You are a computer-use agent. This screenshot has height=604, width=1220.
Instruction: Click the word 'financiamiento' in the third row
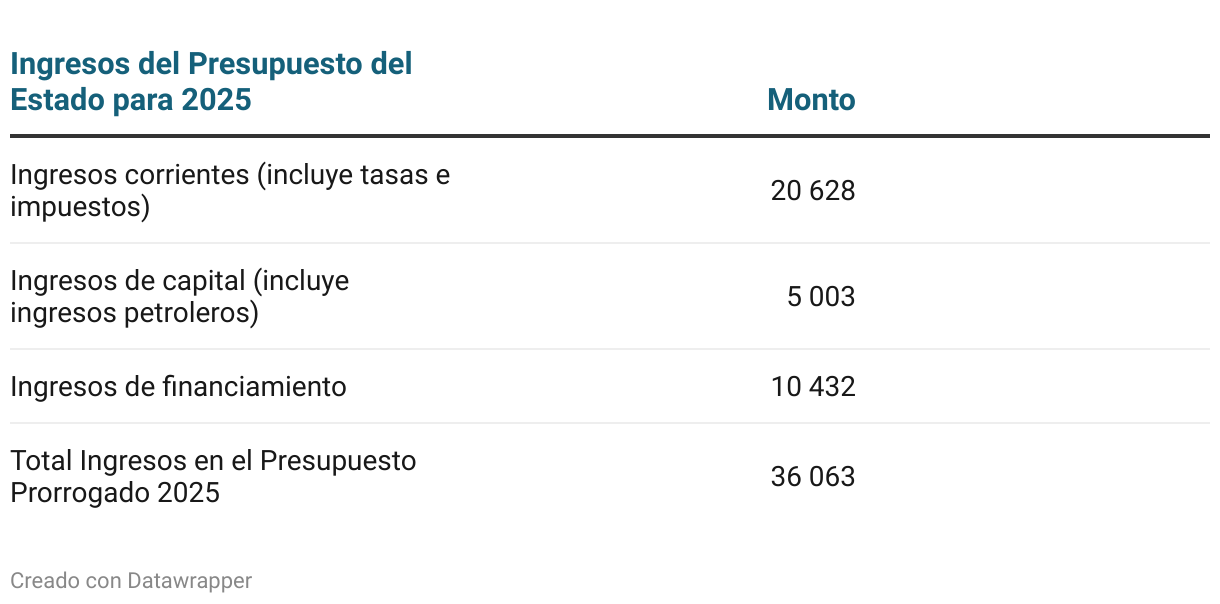pos(254,386)
